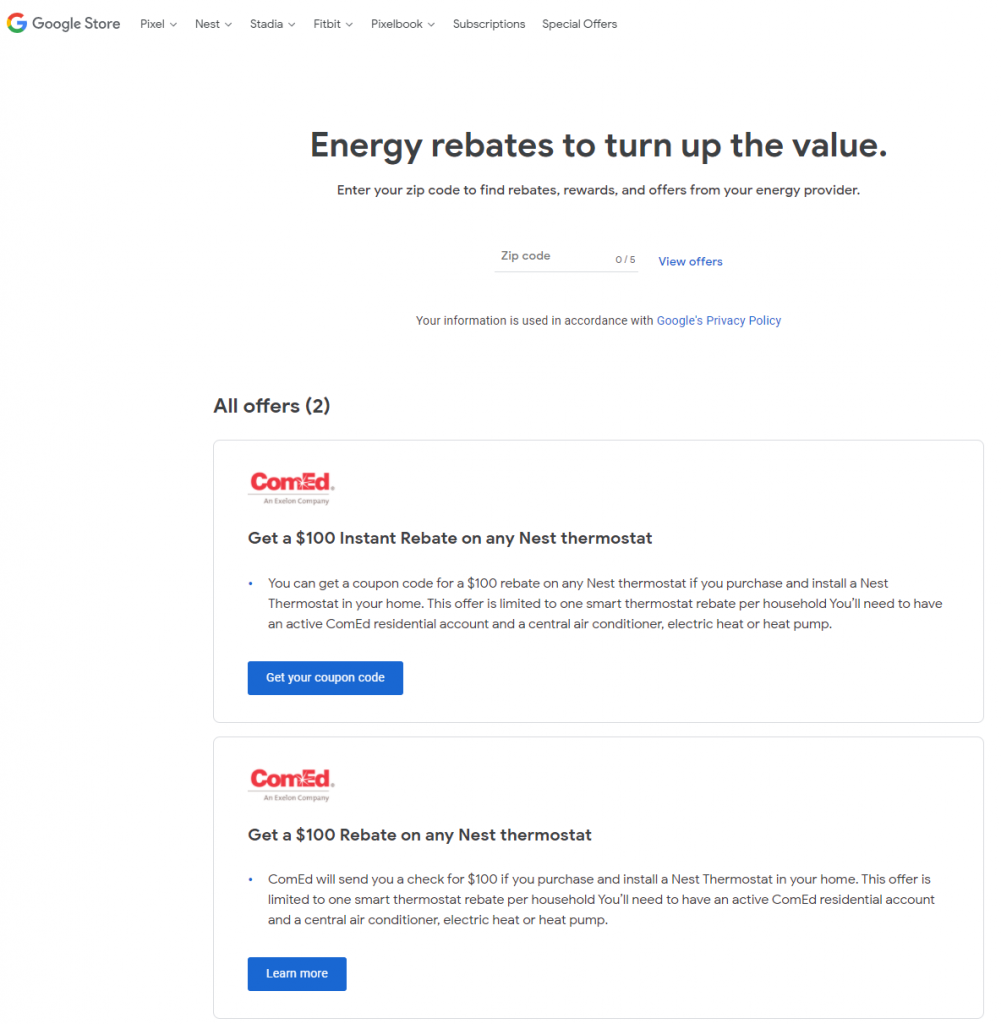Expand the Stadia navigation dropdown
1001x1024 pixels.
tap(272, 24)
